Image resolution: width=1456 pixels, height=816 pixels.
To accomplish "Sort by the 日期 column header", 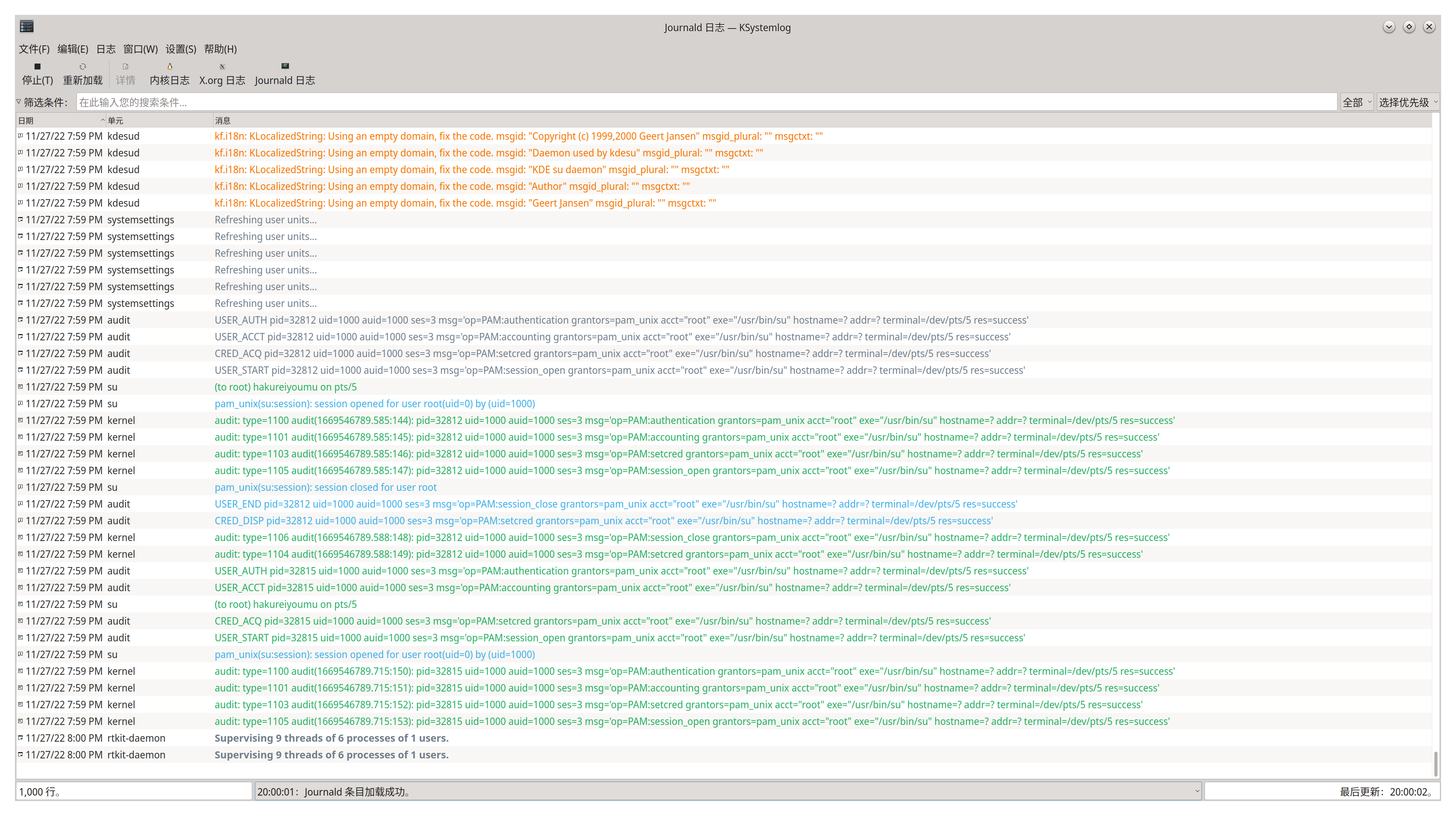I will [x=56, y=120].
